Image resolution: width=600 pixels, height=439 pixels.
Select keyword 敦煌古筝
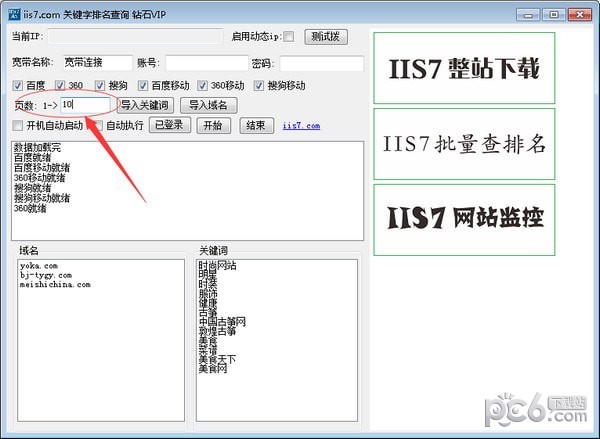point(217,331)
